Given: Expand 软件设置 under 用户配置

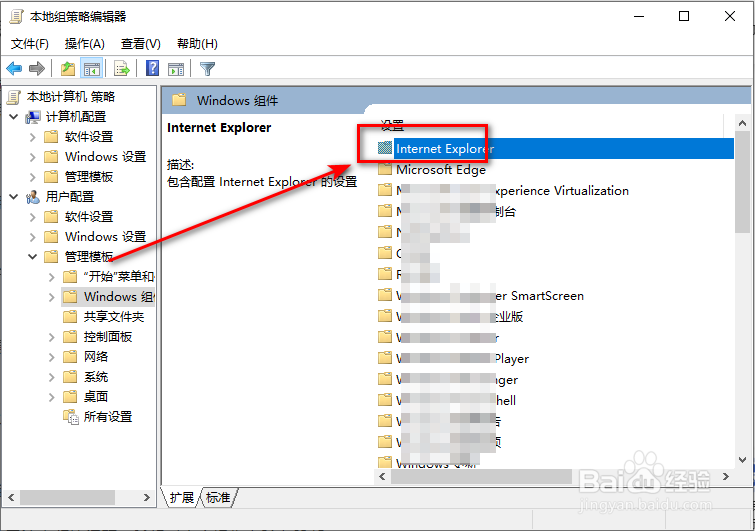Looking at the screenshot, I should pyautogui.click(x=32, y=217).
